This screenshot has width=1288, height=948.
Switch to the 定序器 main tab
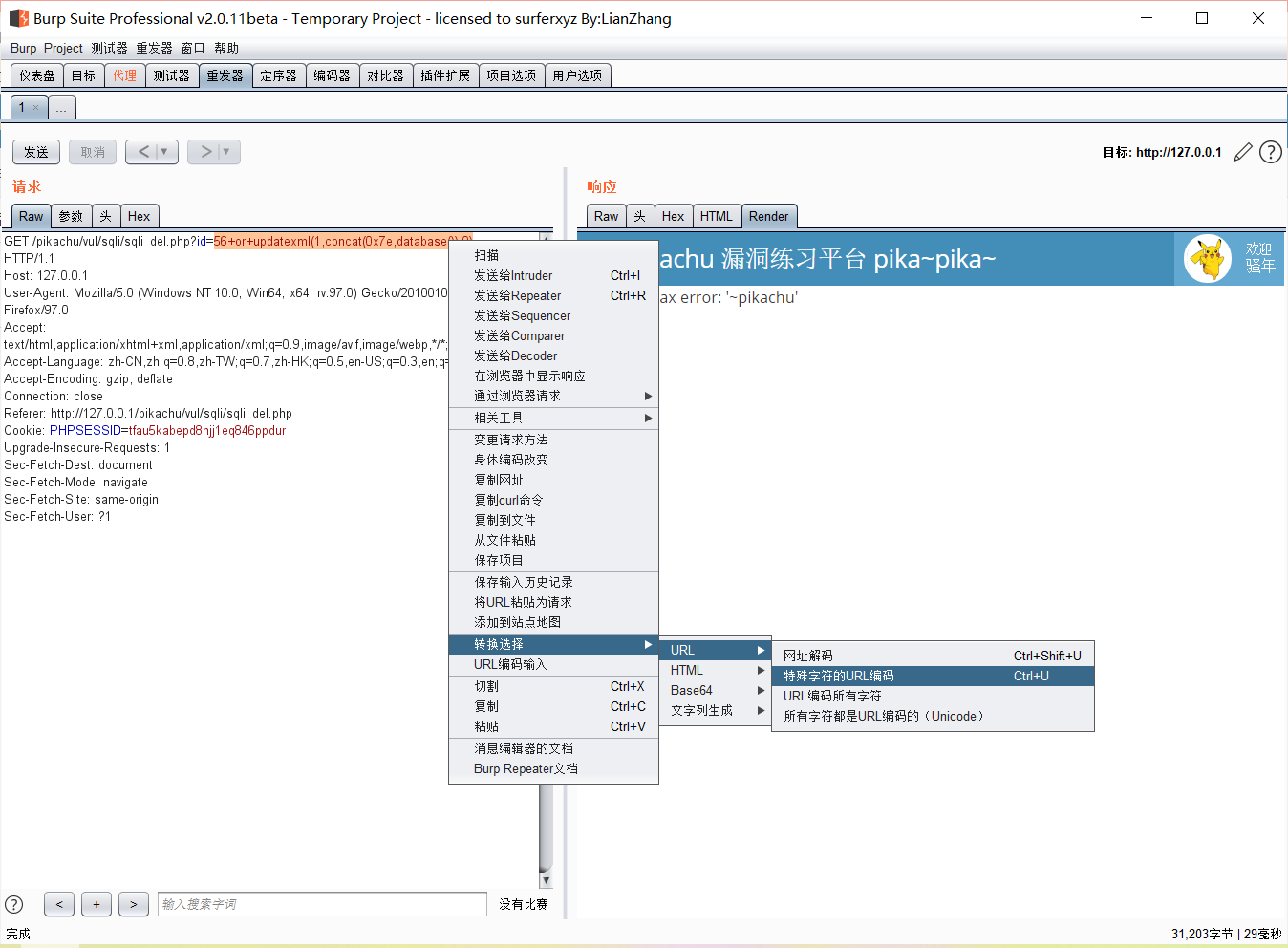pyautogui.click(x=279, y=75)
